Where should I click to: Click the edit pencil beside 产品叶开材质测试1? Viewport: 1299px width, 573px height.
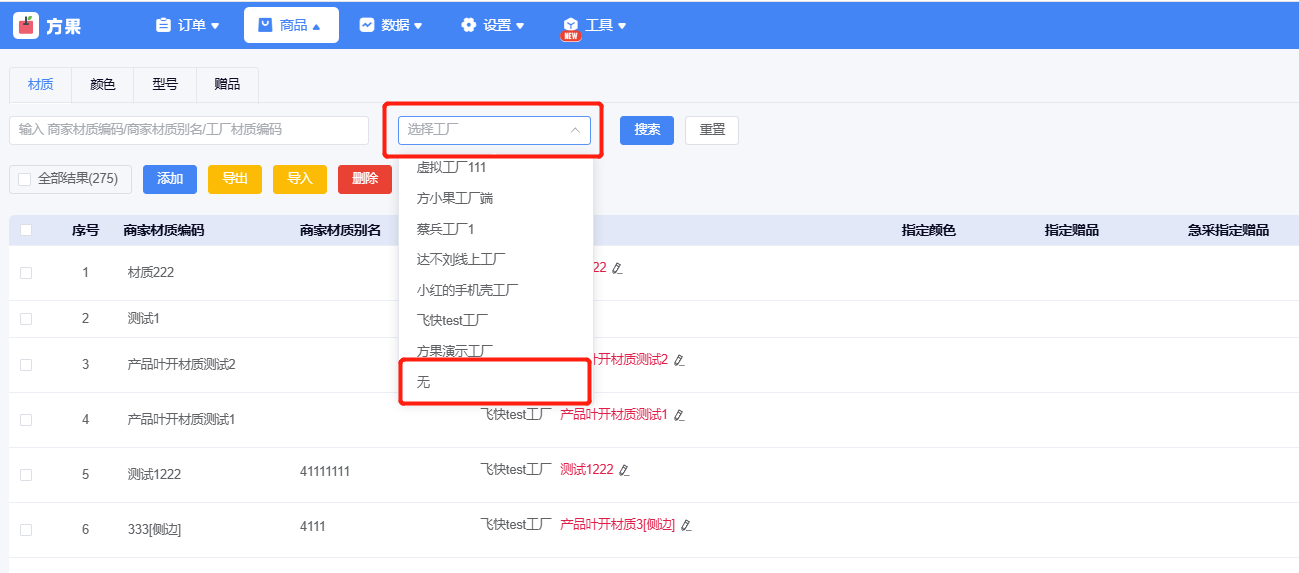coord(679,415)
